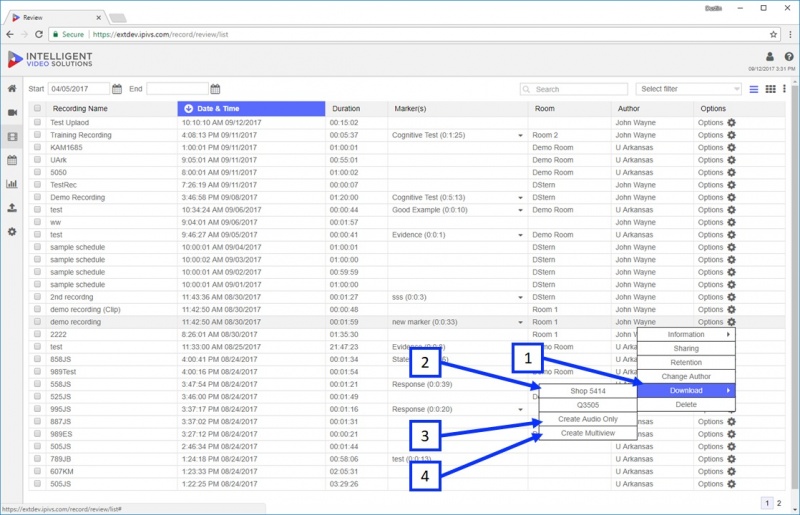This screenshot has width=800, height=515.
Task: Open the calendar schedule sidebar icon
Action: point(12,160)
